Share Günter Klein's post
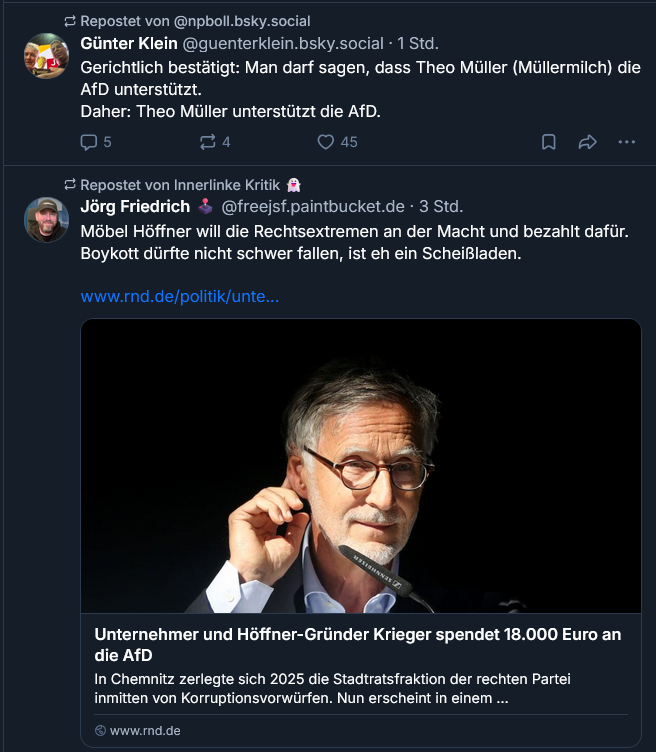The image size is (656, 752). point(587,142)
